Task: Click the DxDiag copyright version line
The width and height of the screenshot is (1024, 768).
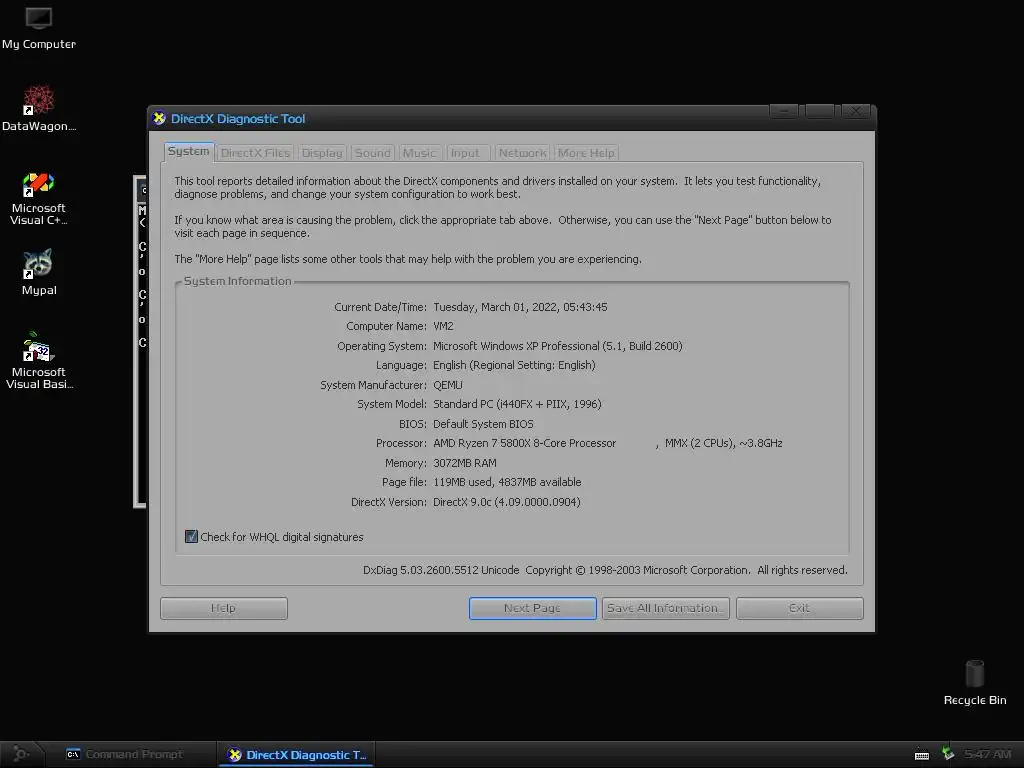Action: [x=605, y=570]
